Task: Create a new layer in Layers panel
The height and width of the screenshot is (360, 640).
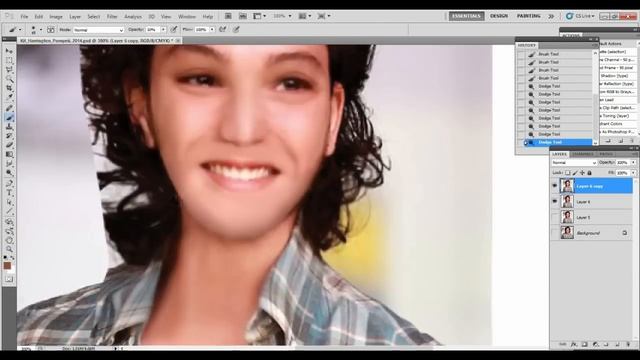Action: pos(617,344)
